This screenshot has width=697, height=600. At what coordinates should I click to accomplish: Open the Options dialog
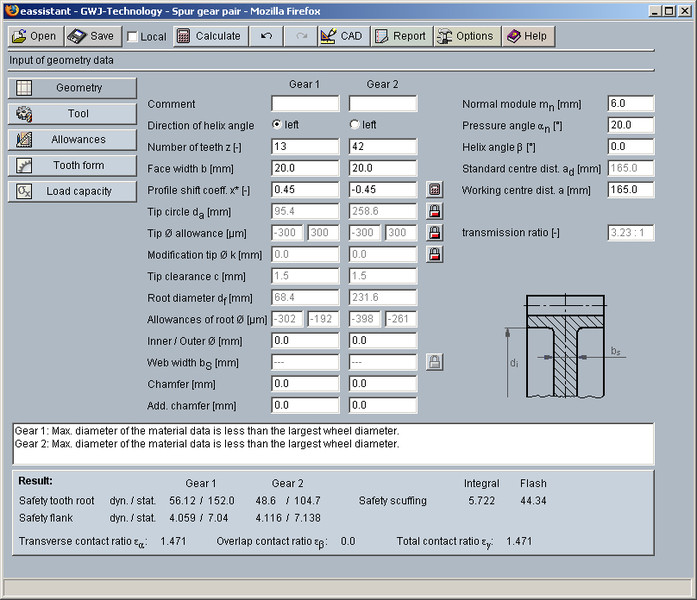click(x=466, y=36)
